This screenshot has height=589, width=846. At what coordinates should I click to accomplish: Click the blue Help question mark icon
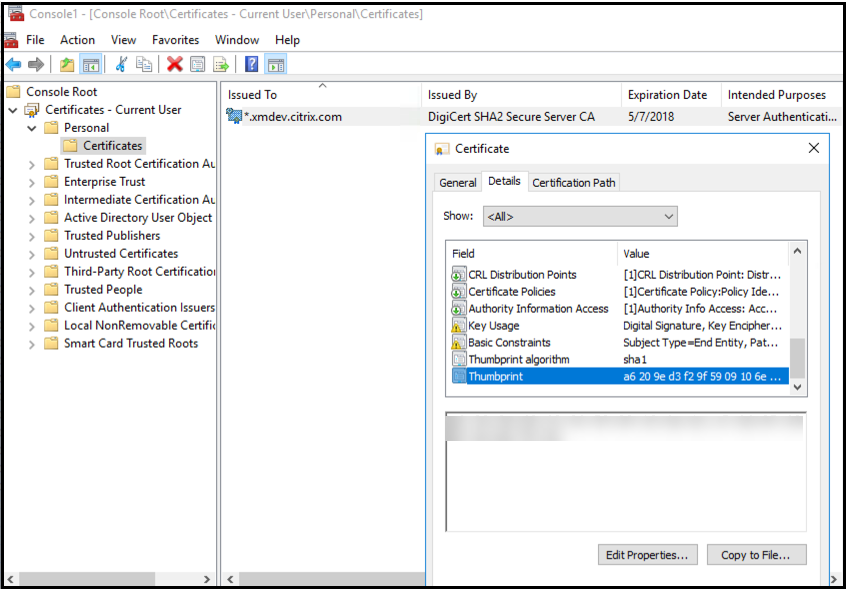point(251,65)
